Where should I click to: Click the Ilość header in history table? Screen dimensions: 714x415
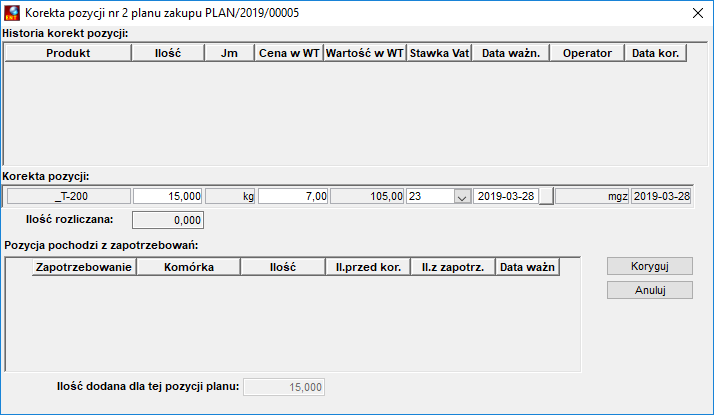pos(168,53)
